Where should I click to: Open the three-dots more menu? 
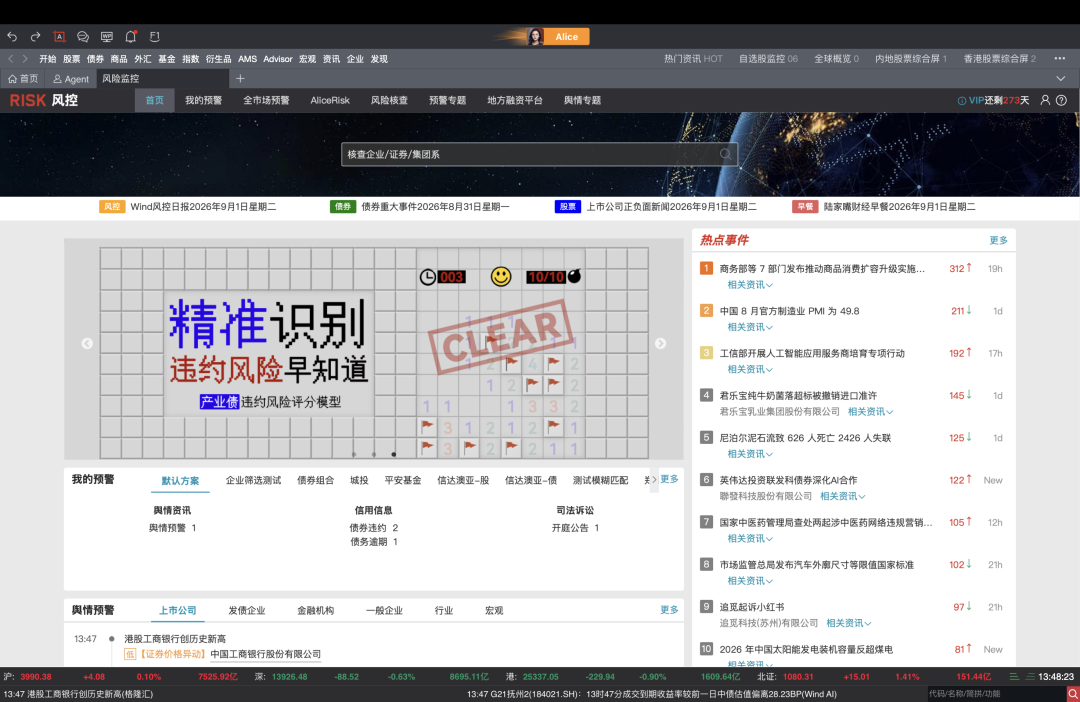point(1059,59)
